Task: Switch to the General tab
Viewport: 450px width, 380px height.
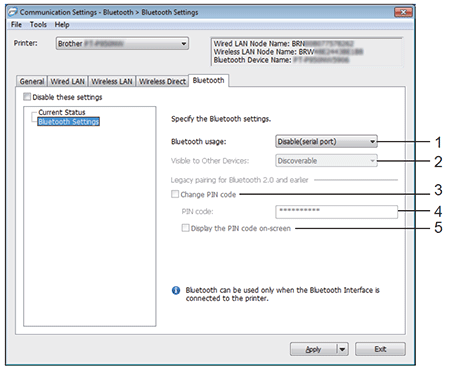Action: pos(32,81)
